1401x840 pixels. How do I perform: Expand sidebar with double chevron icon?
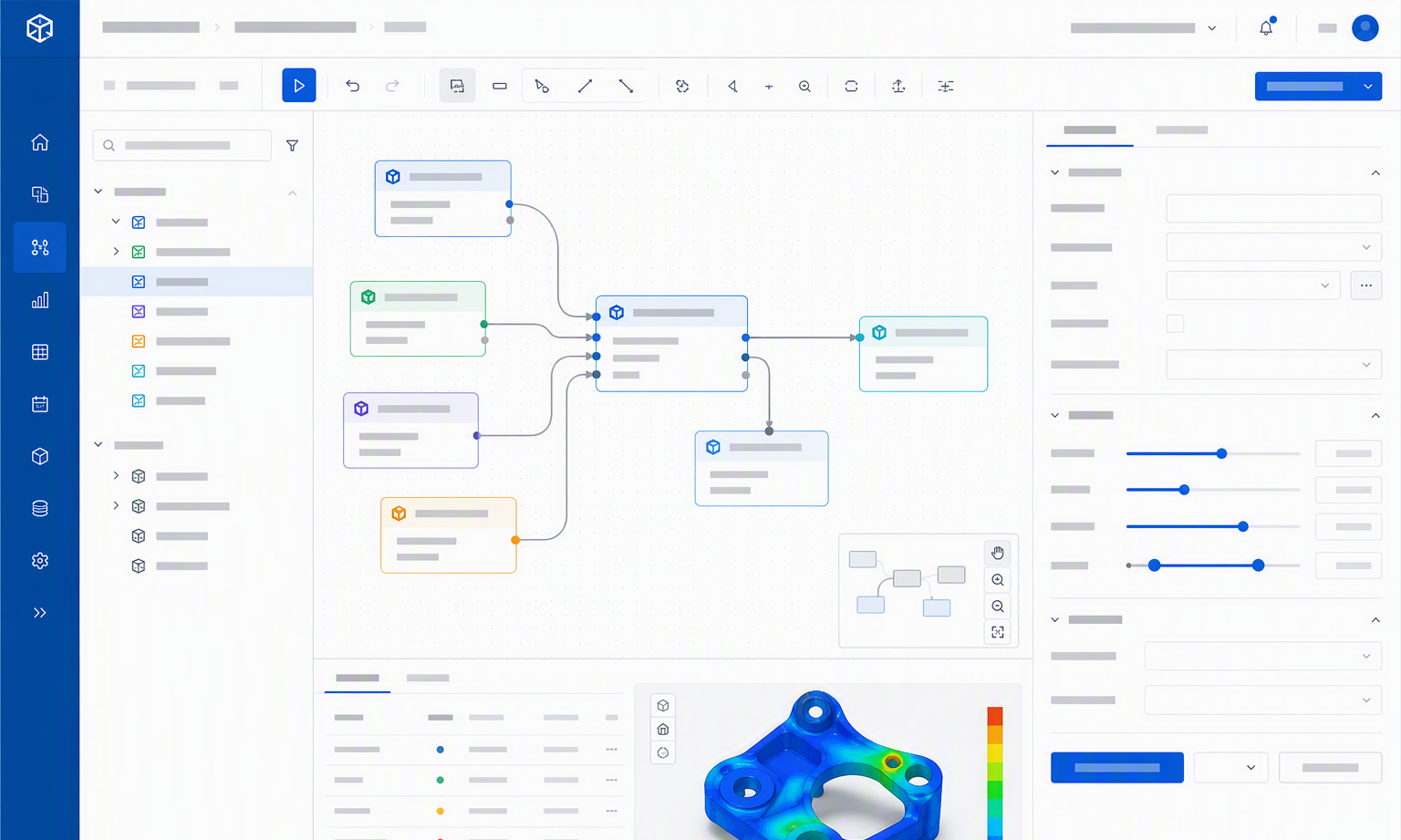(x=40, y=613)
